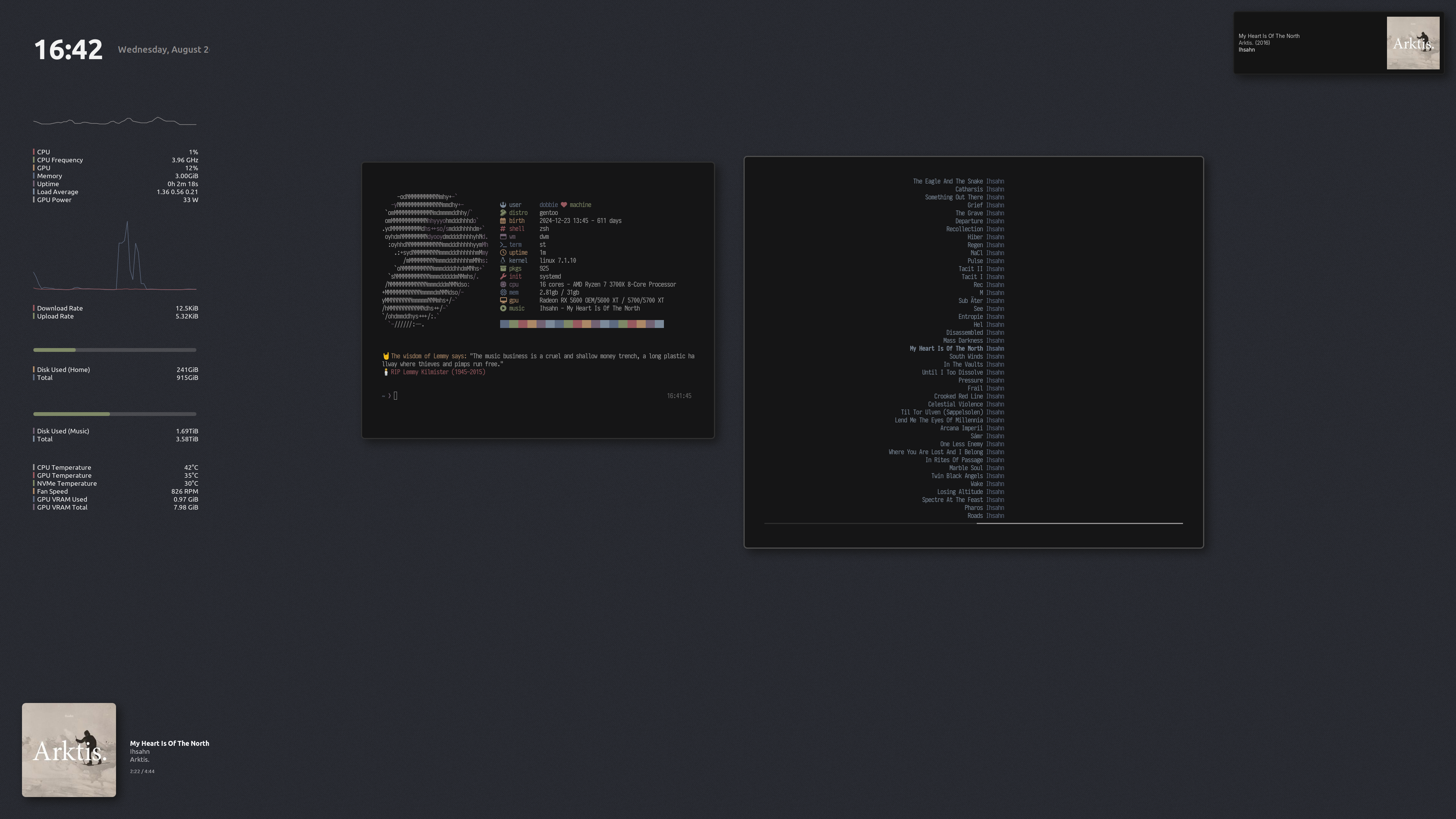
Task: Select Crooked Red Line in playlist
Action: (x=969, y=396)
